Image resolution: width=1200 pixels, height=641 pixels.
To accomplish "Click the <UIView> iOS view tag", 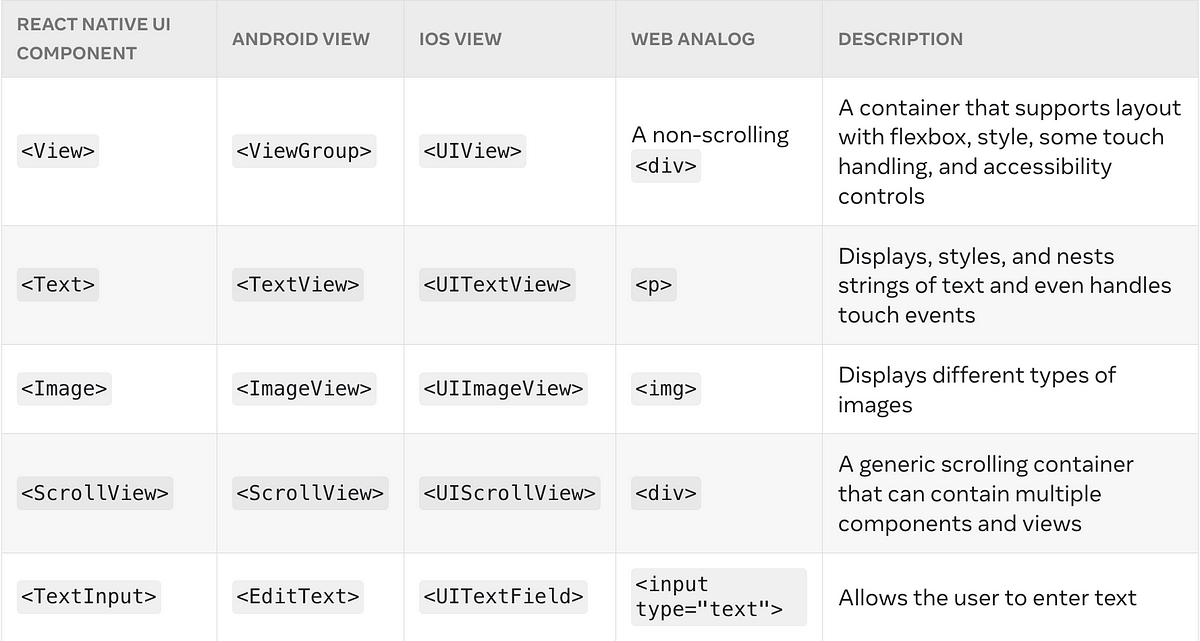I will point(472,151).
